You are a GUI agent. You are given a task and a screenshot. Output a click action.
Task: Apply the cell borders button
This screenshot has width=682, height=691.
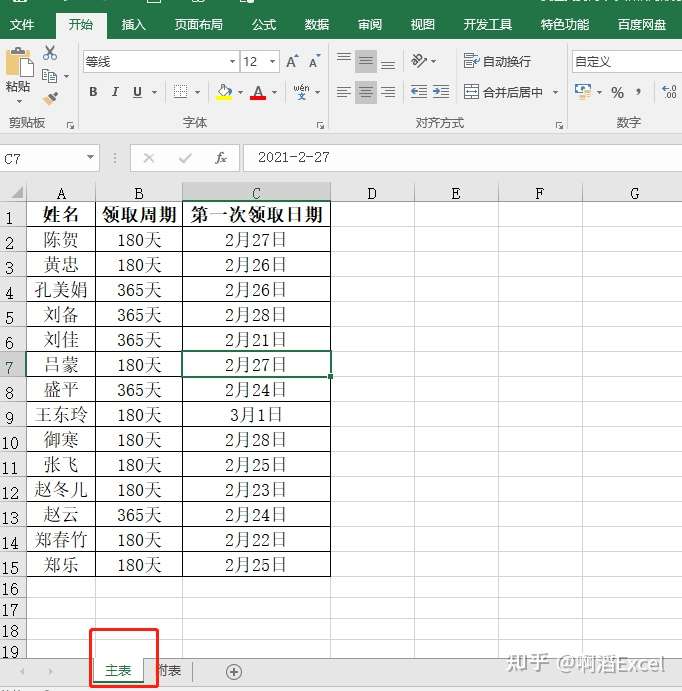(x=180, y=92)
